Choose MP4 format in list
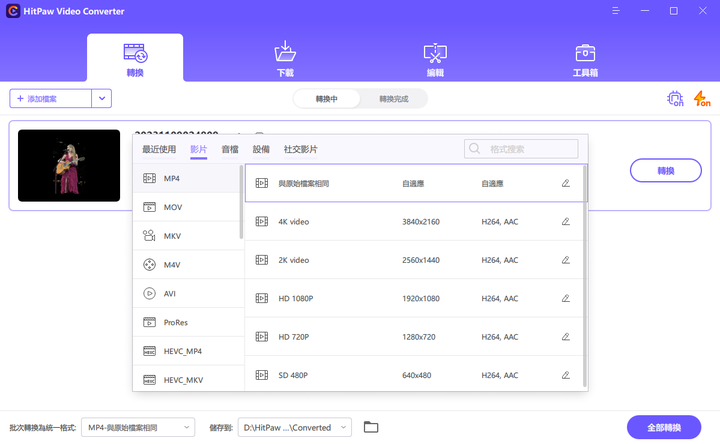 [186, 178]
